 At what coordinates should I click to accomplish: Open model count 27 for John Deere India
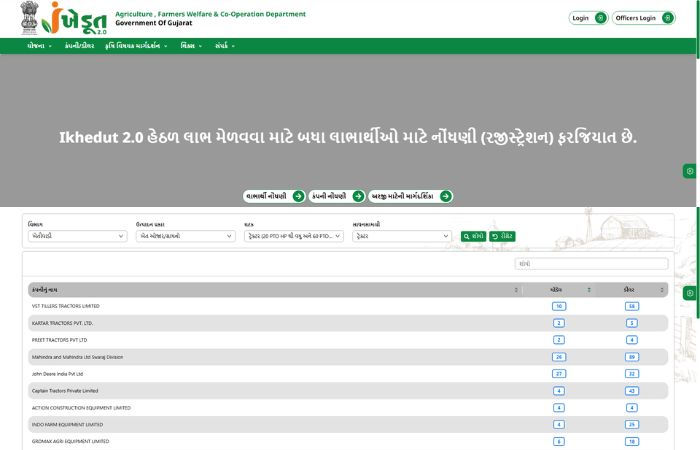(x=559, y=374)
